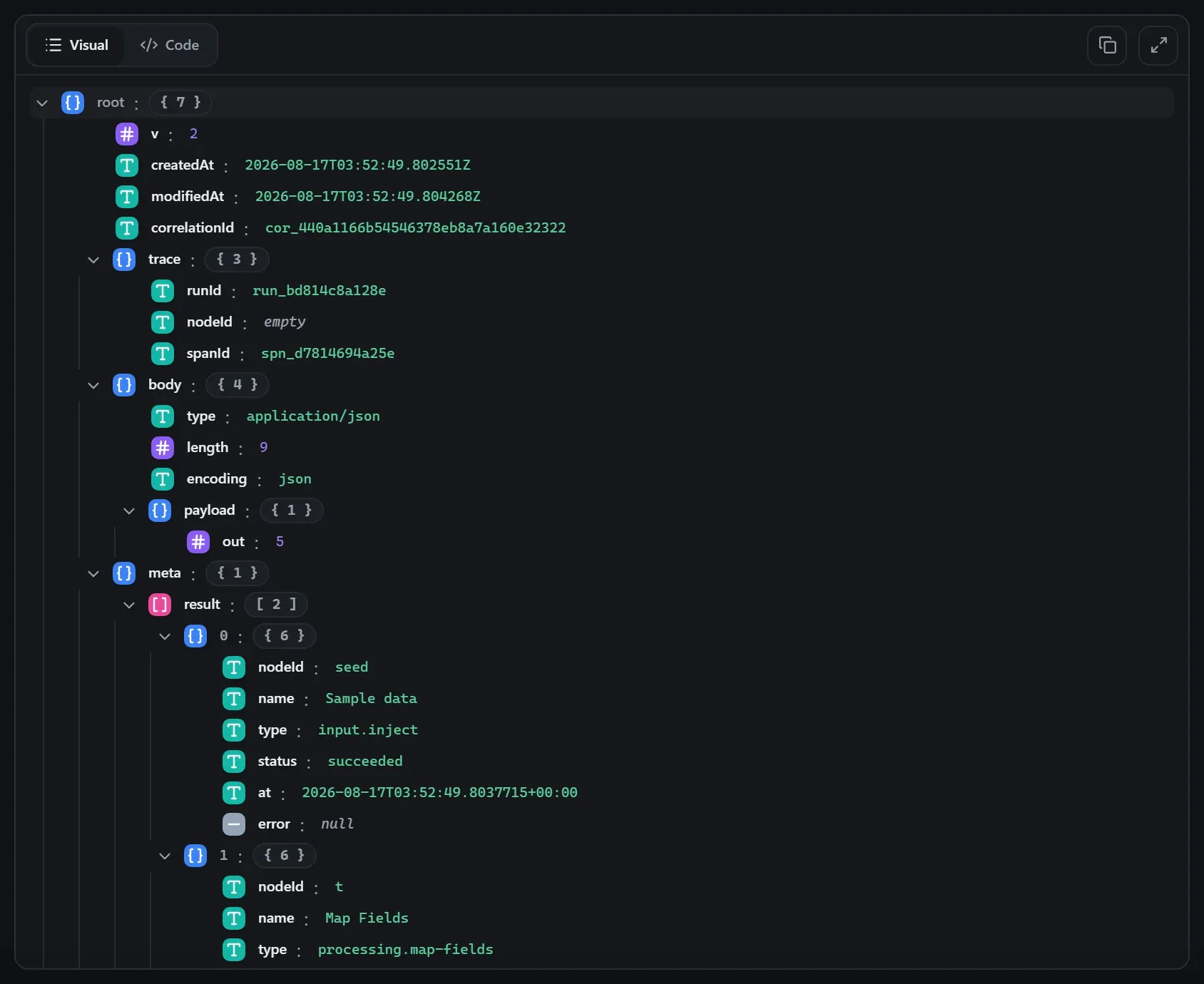The height and width of the screenshot is (984, 1204).
Task: Click the text icon beside createdAt
Action: click(127, 165)
